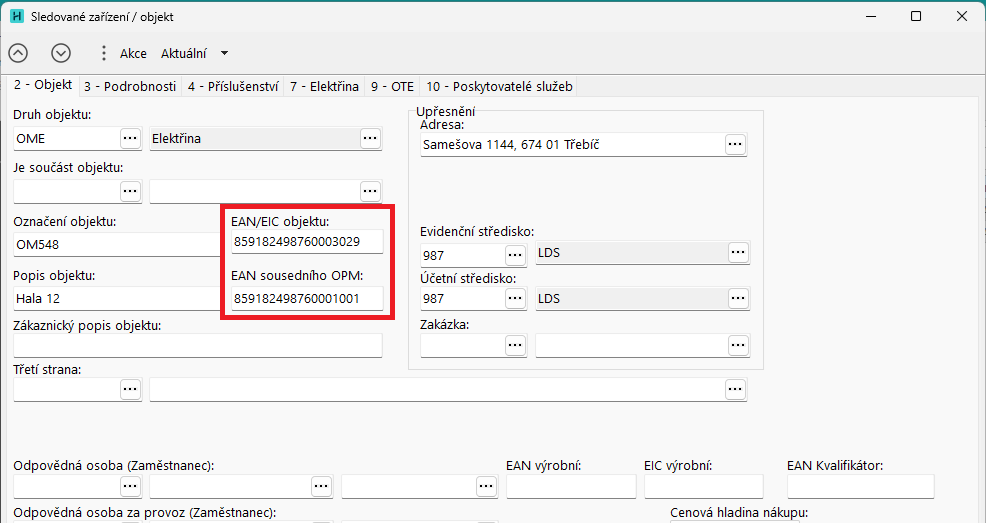Open lookup next to Evidenční středisko 987

[515, 255]
